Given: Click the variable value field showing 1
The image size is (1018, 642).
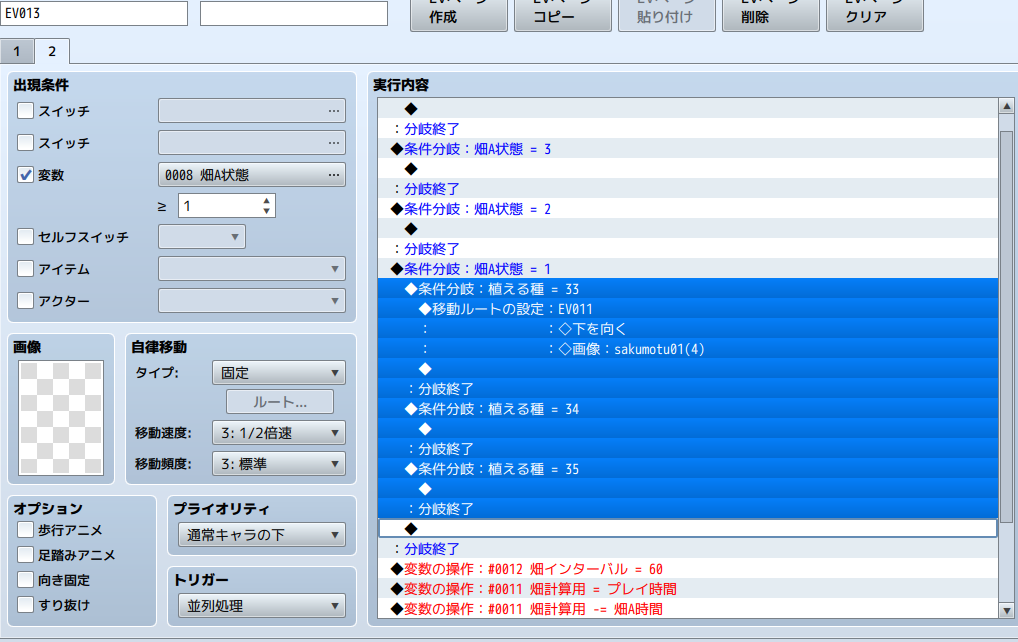Looking at the screenshot, I should [219, 206].
